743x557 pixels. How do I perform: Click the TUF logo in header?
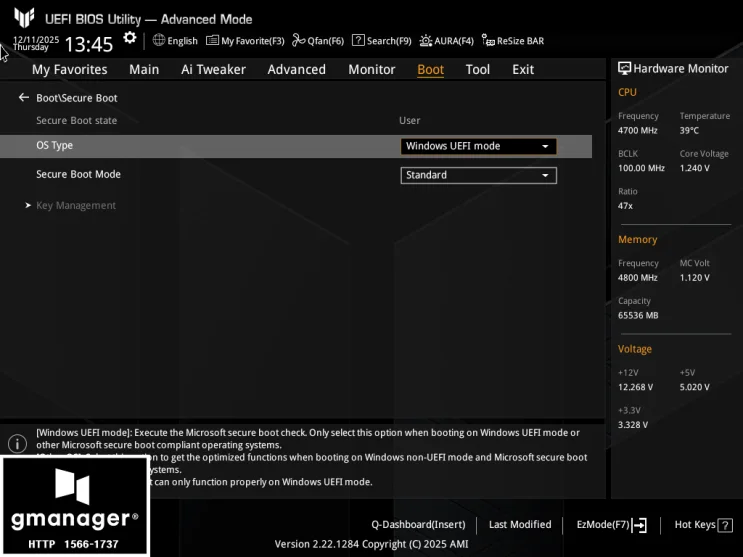[x=24, y=18]
